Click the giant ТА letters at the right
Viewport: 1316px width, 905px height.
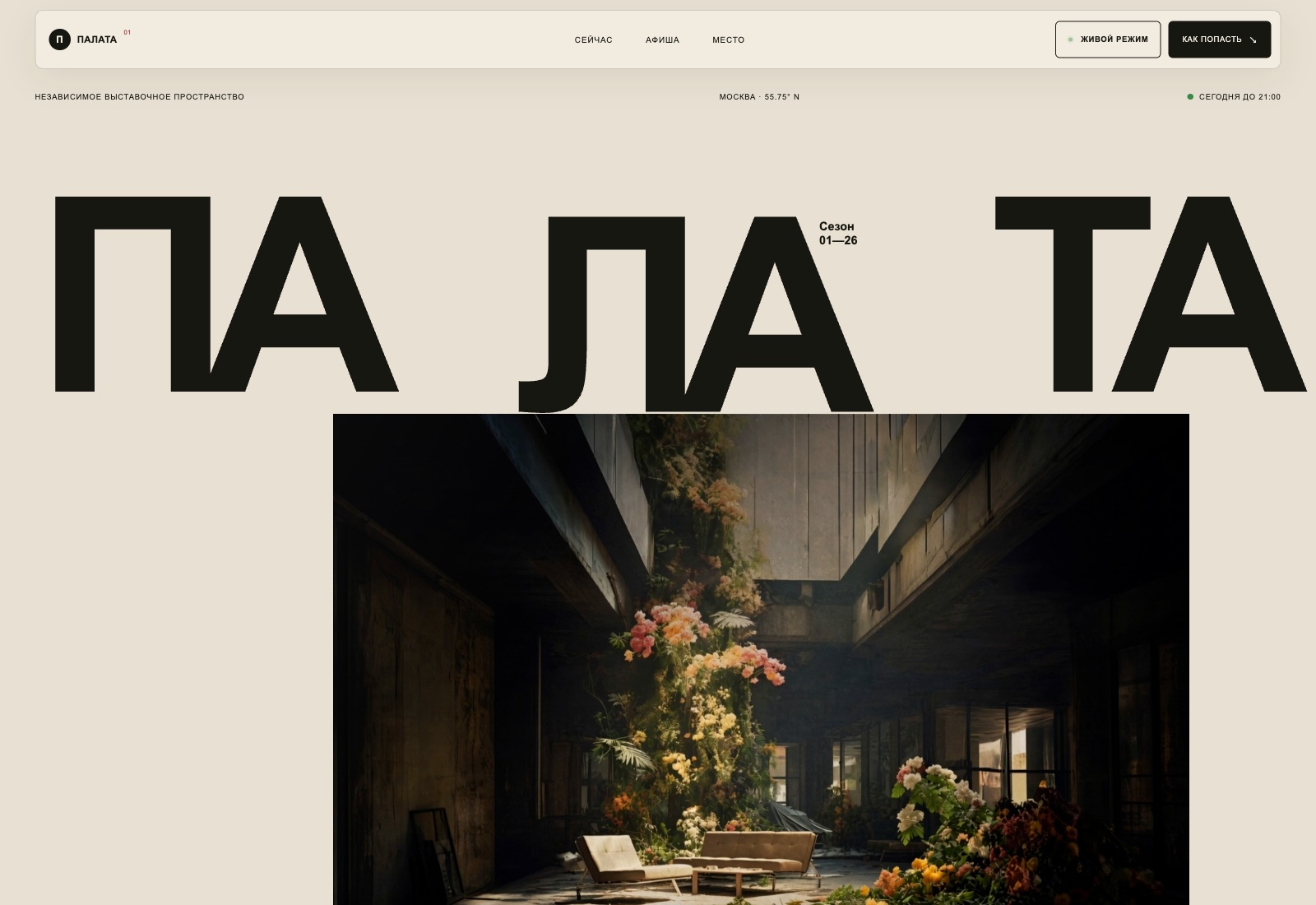click(x=1150, y=294)
